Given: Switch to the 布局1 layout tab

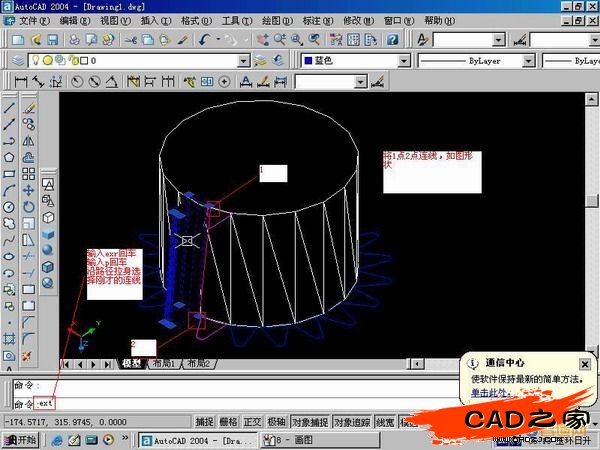Looking at the screenshot, I should (x=164, y=365).
